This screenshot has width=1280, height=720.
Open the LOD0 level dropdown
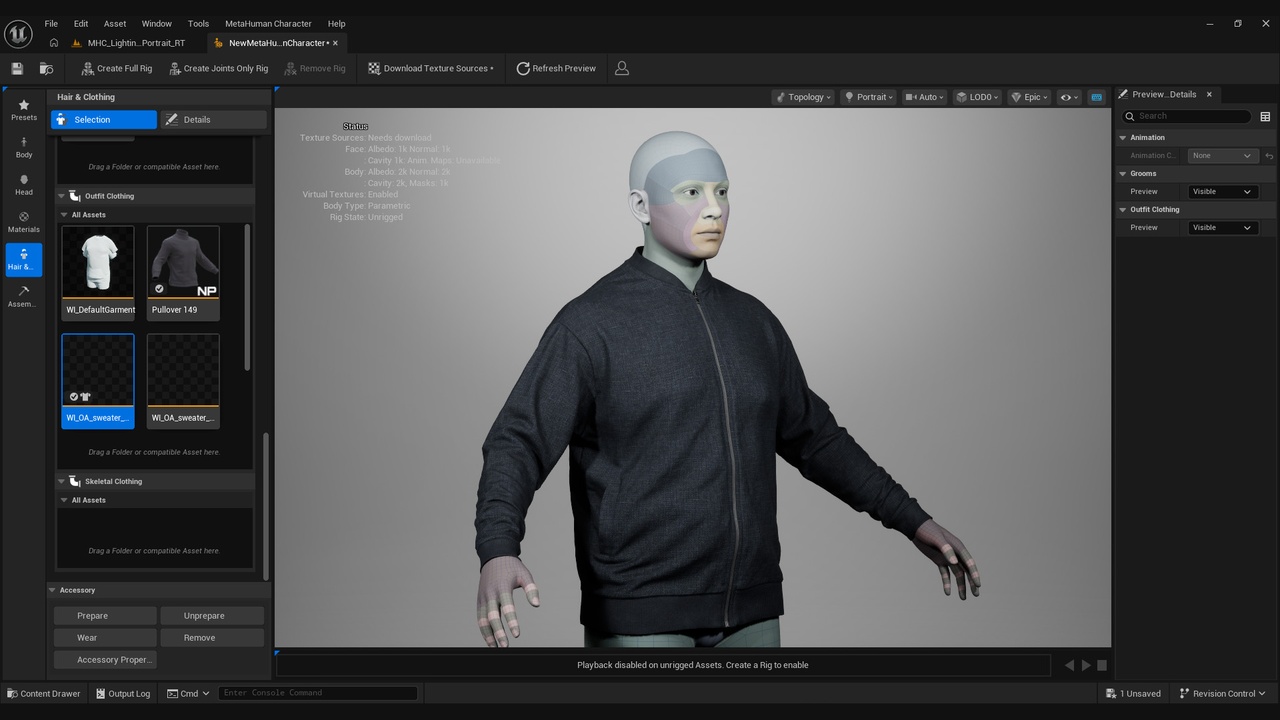coord(976,97)
